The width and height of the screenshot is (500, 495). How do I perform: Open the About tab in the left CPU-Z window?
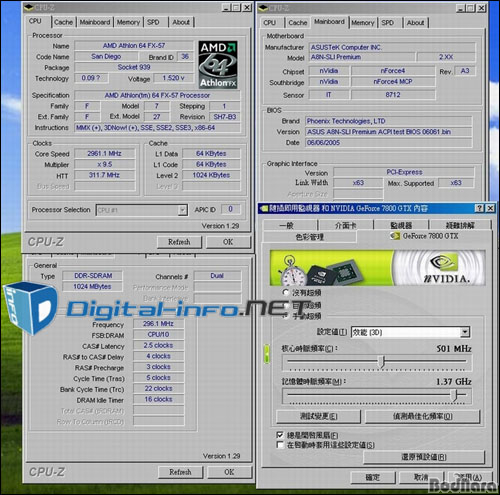(x=181, y=22)
